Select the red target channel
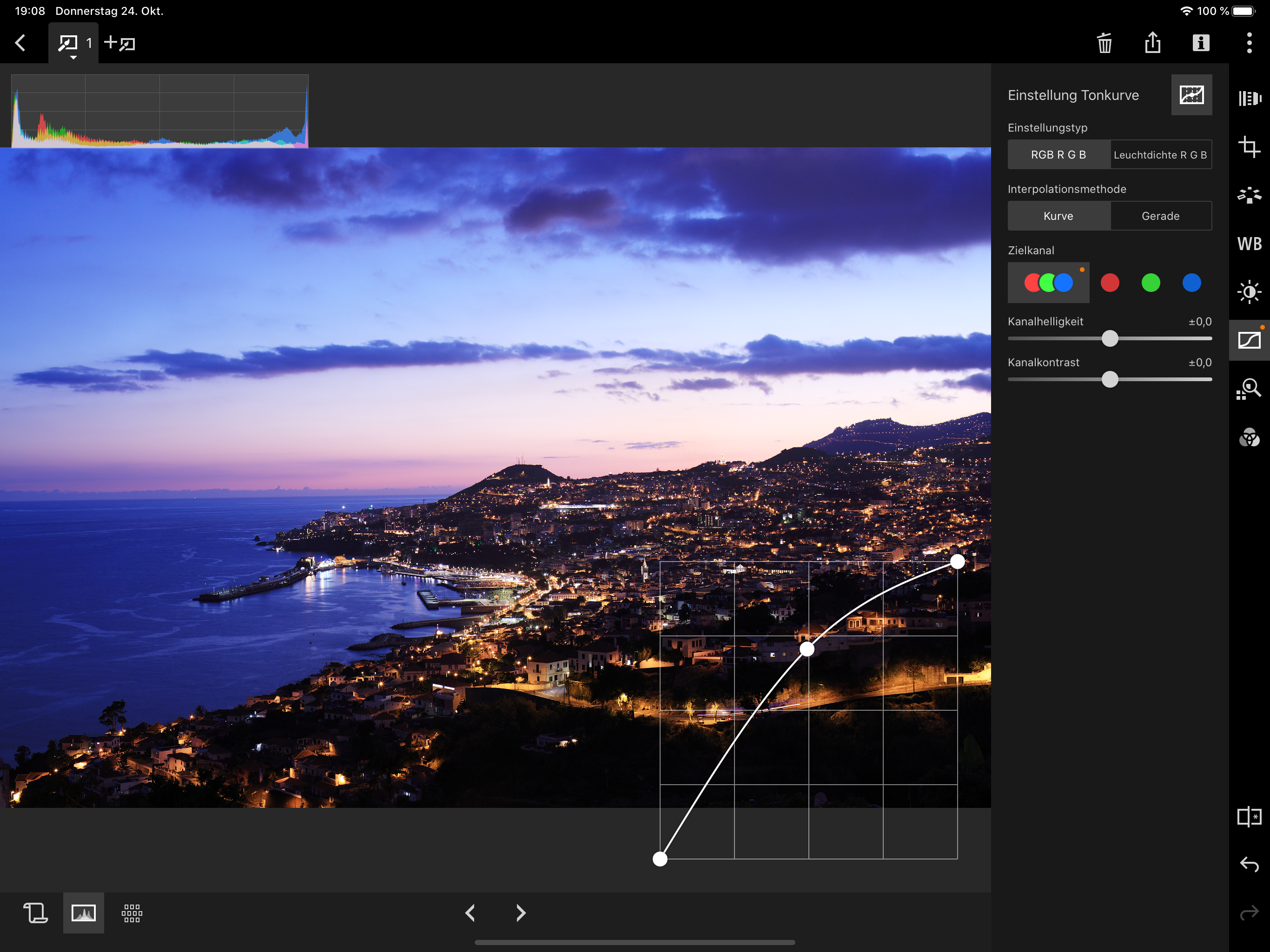This screenshot has width=1270, height=952. (x=1109, y=283)
